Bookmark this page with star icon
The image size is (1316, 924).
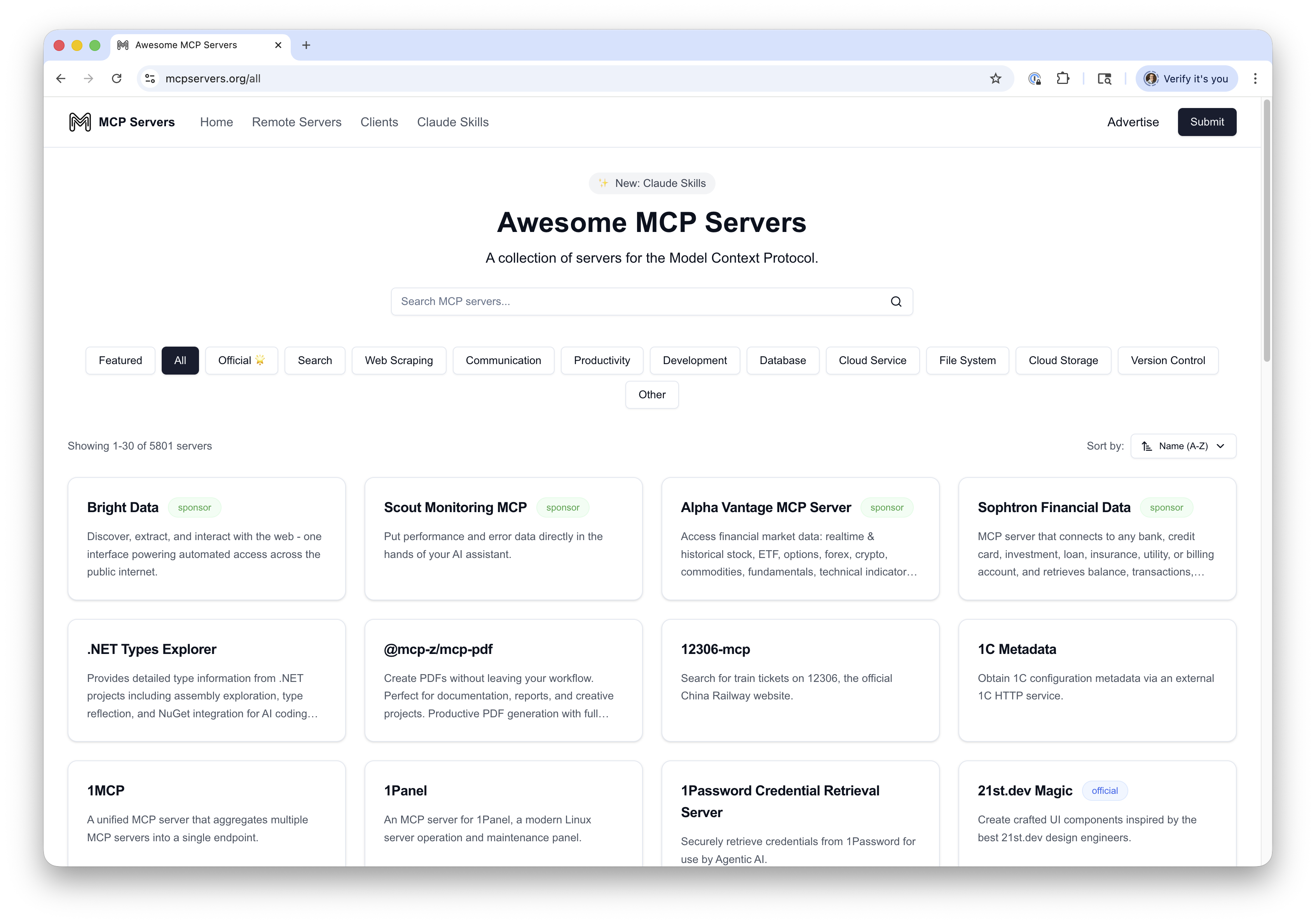[x=996, y=78]
